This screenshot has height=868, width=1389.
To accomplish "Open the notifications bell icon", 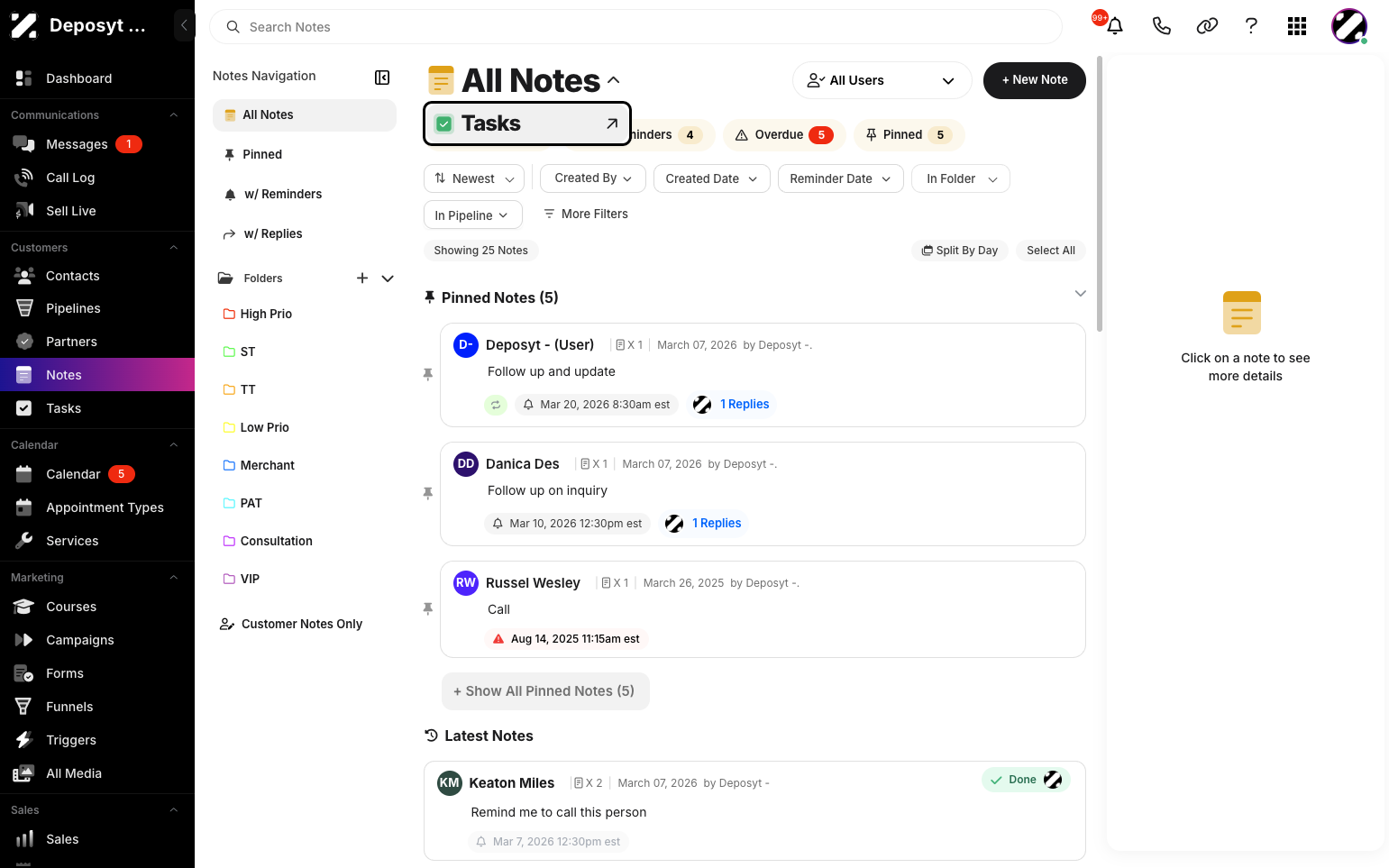I will point(1115,26).
